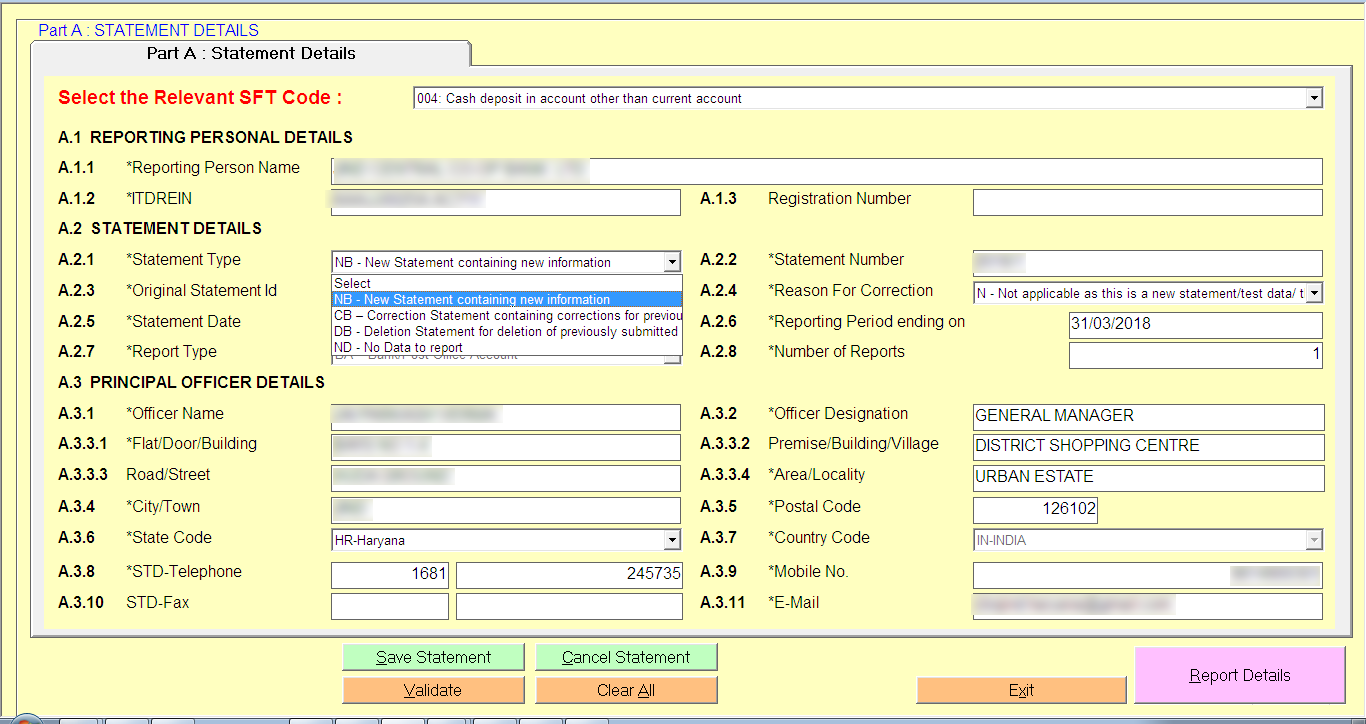This screenshot has height=724, width=1366.
Task: Pick 'DB - Deletion Statement' list option
Action: tap(506, 331)
